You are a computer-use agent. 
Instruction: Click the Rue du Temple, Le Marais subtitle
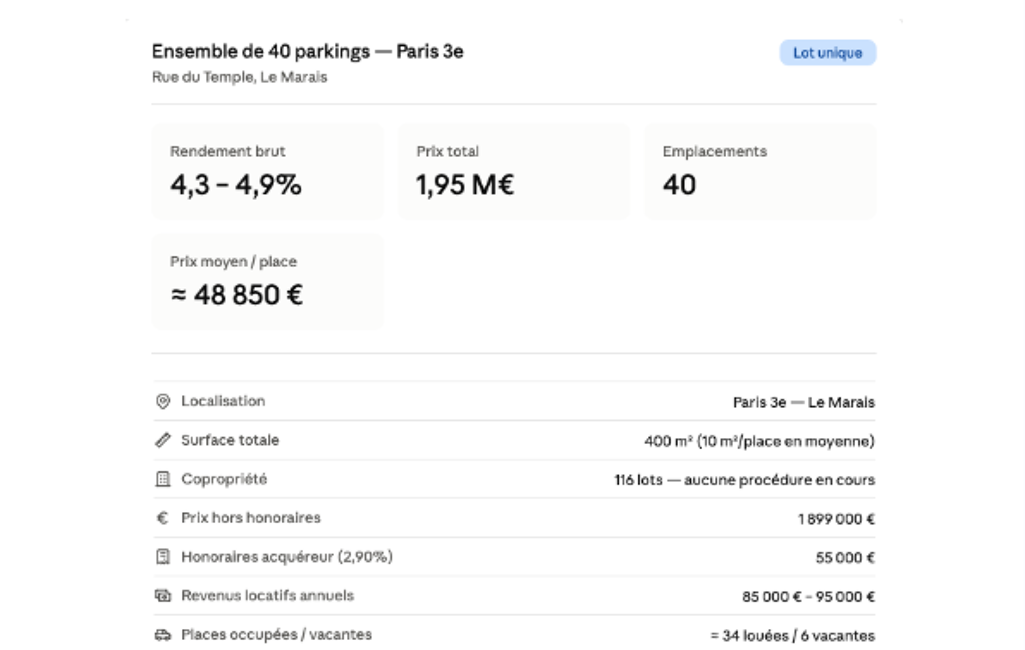coord(239,77)
